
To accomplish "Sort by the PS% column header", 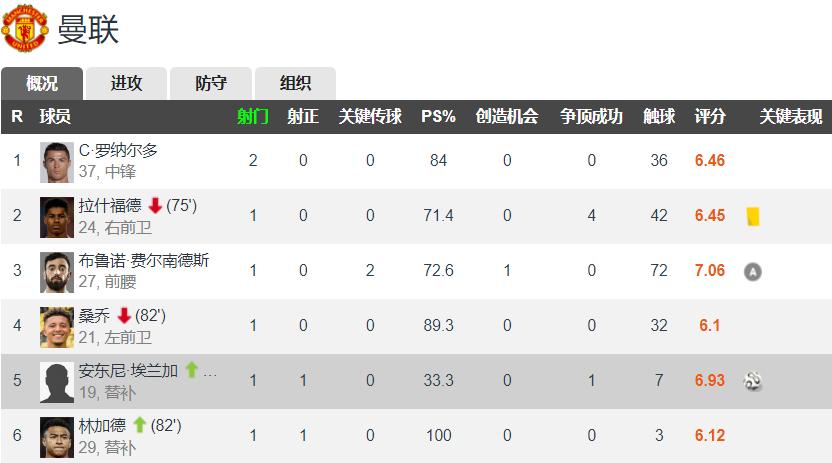I will pos(438,116).
